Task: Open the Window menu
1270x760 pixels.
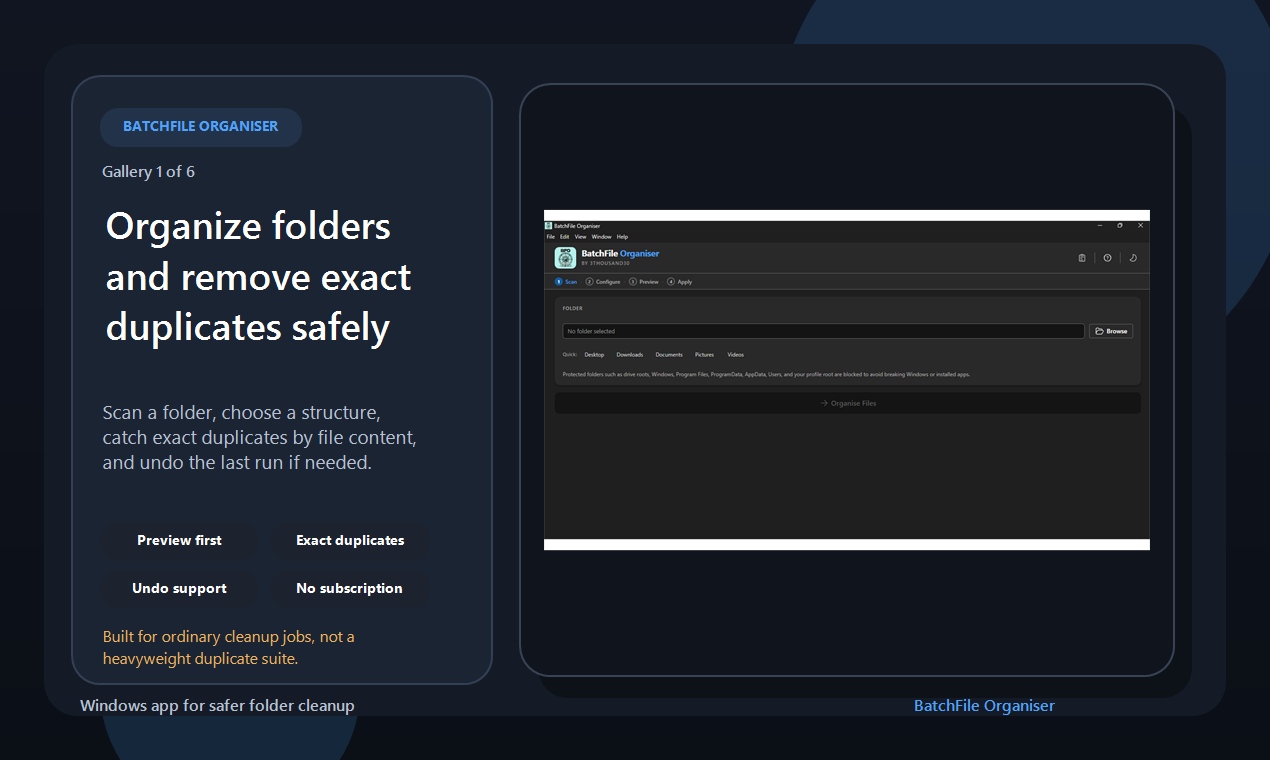Action: pyautogui.click(x=601, y=236)
